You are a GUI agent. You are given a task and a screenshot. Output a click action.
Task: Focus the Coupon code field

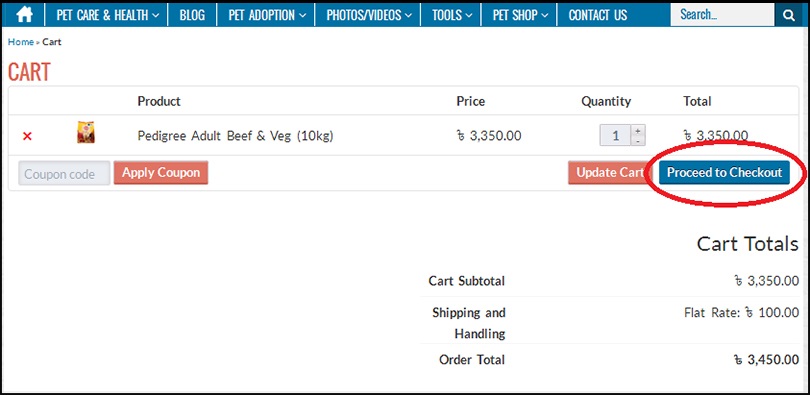(65, 173)
